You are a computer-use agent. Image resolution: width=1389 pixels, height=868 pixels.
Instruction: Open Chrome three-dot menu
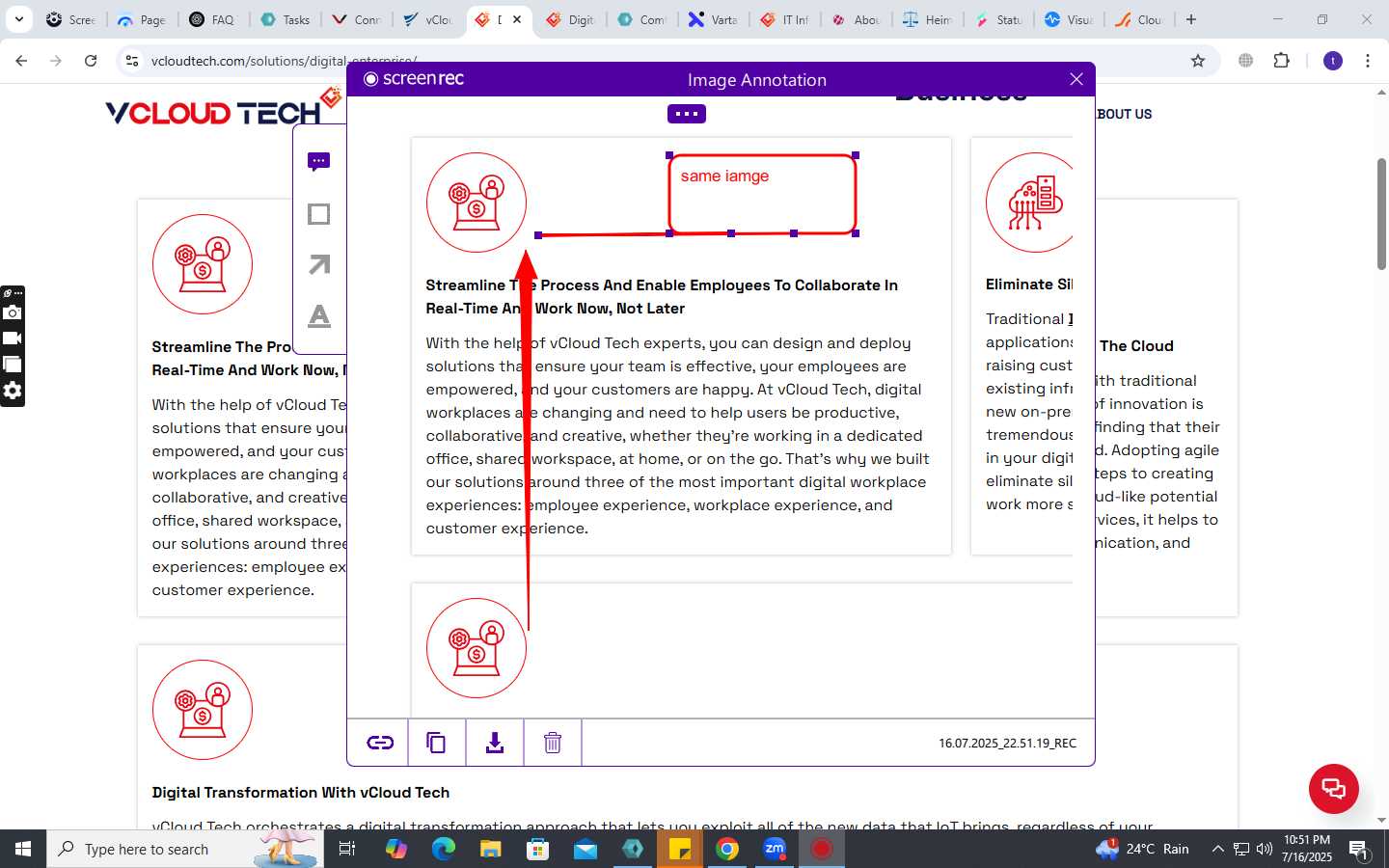[x=1368, y=61]
